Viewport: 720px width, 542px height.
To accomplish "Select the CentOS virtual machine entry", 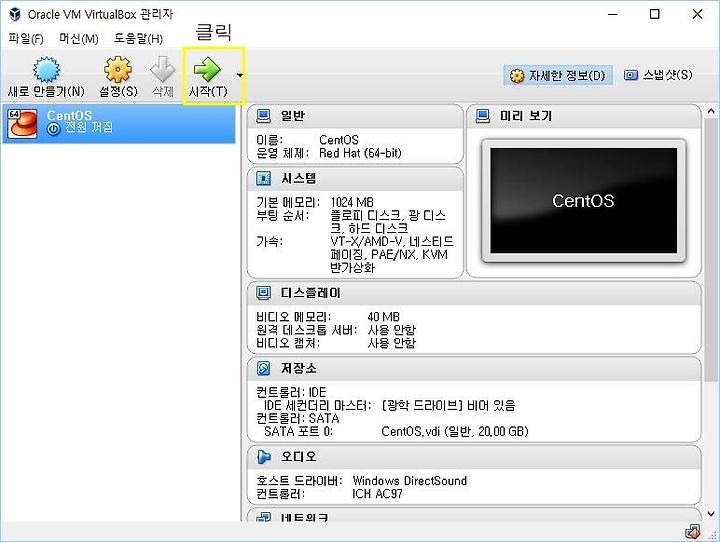I will pyautogui.click(x=119, y=124).
